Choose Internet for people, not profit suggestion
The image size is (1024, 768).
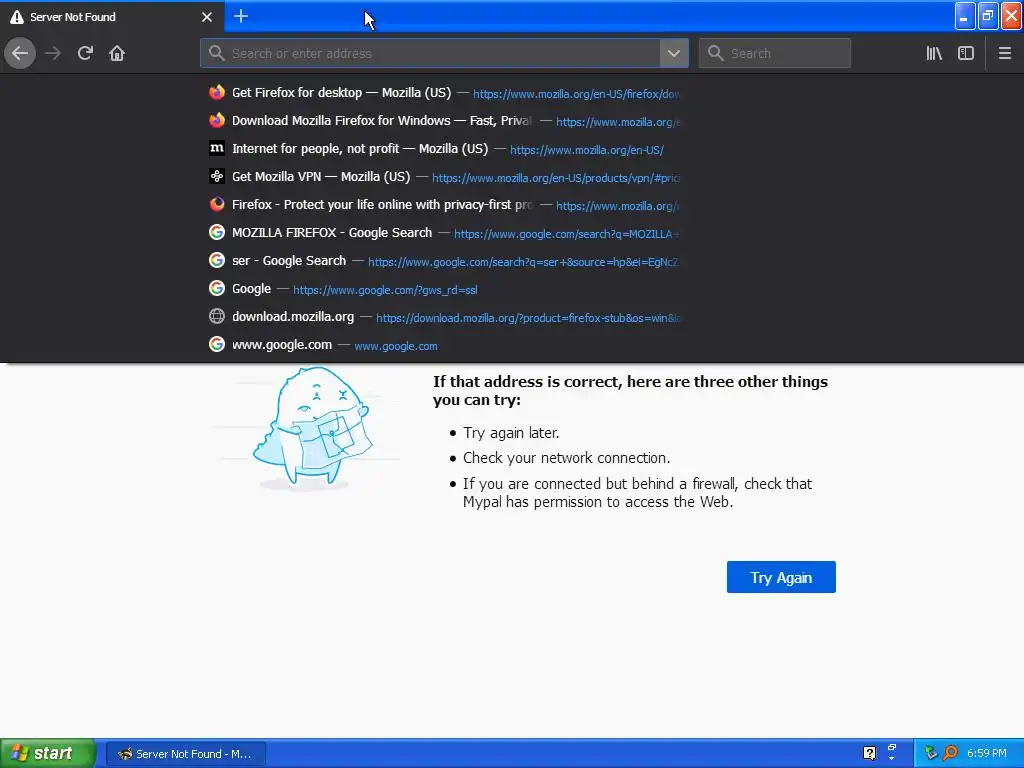tap(444, 149)
